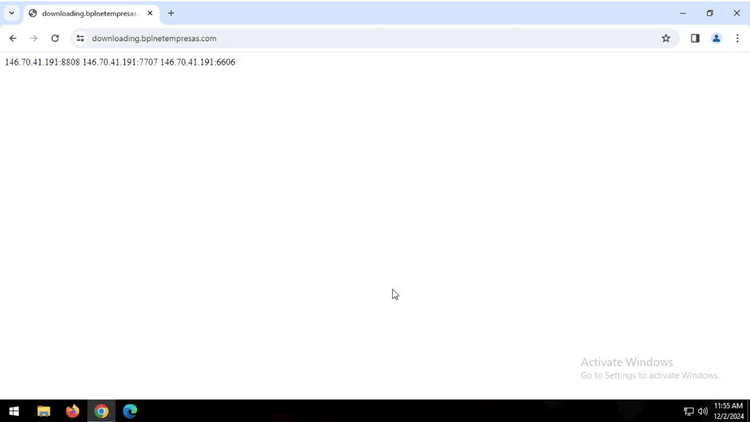
Task: Reload the current page
Action: click(55, 38)
